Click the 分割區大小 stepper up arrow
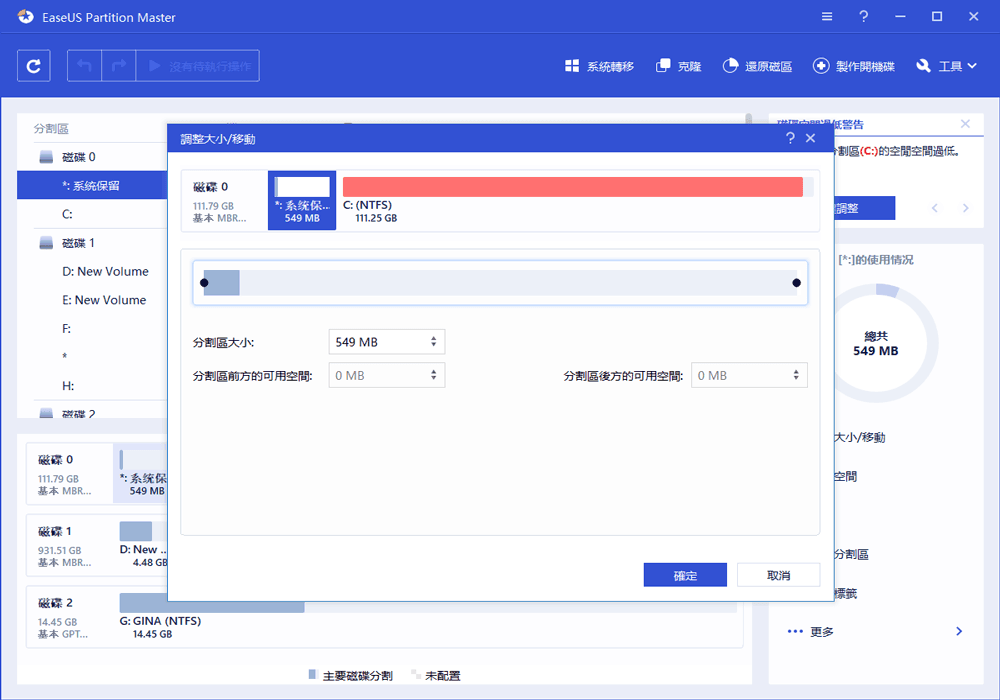This screenshot has width=1000, height=700. [432, 336]
